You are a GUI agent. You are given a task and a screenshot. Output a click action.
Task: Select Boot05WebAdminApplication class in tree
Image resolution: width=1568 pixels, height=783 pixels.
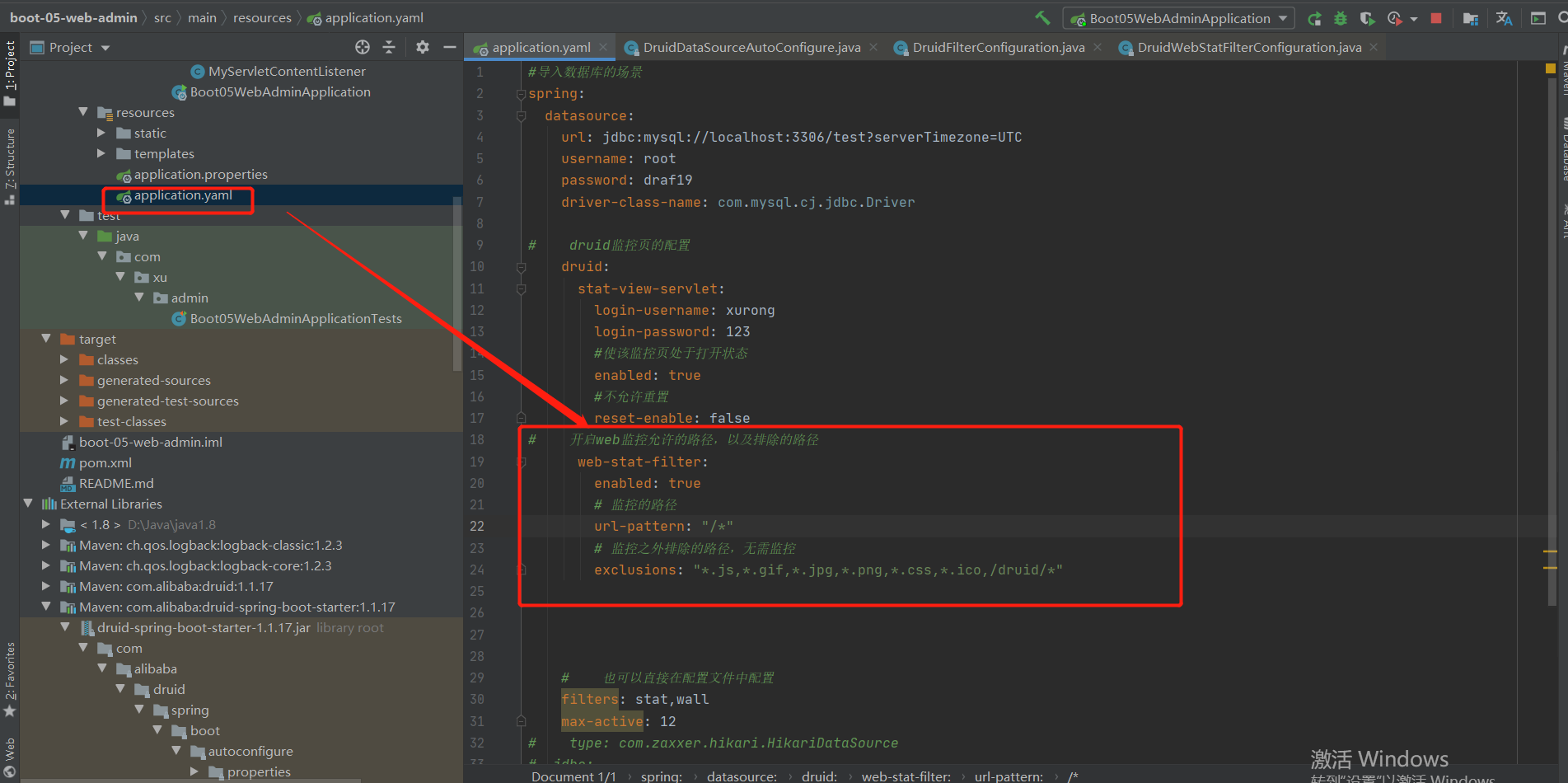point(279,92)
